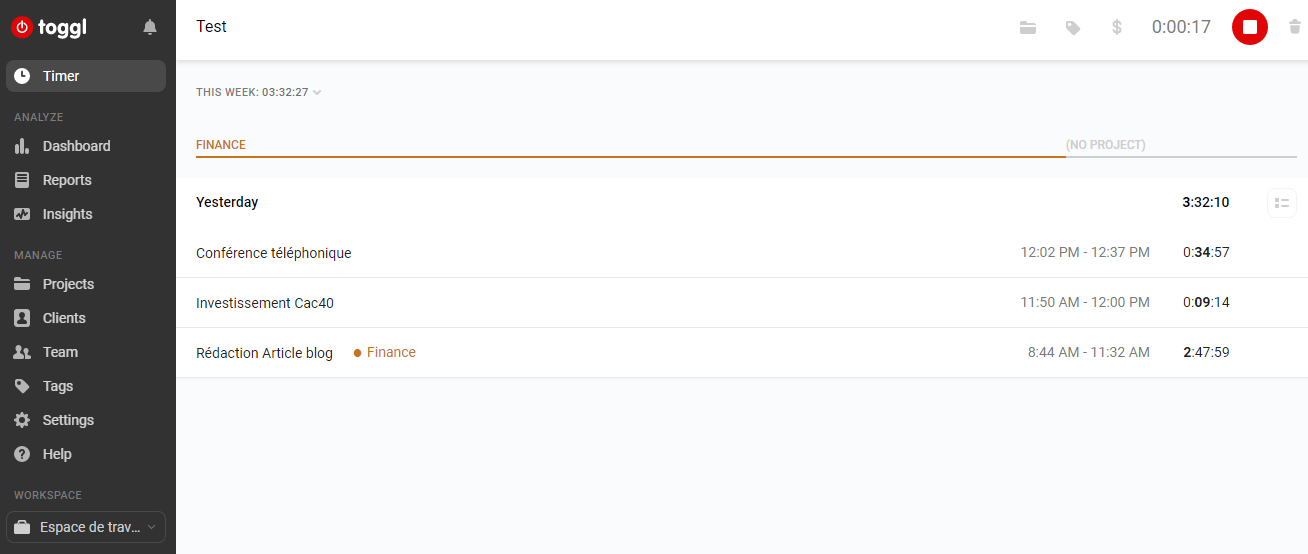Click the Toggl logo
This screenshot has width=1308, height=554.
pos(50,27)
